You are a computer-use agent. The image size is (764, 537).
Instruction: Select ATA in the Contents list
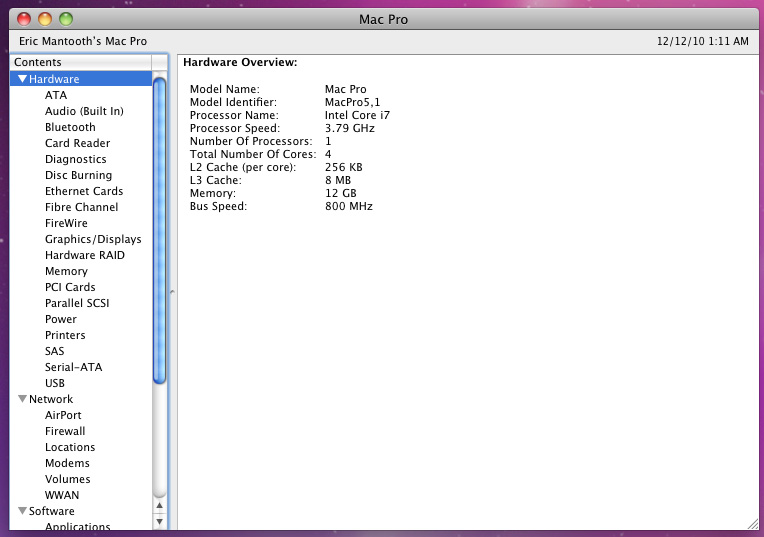pos(56,95)
